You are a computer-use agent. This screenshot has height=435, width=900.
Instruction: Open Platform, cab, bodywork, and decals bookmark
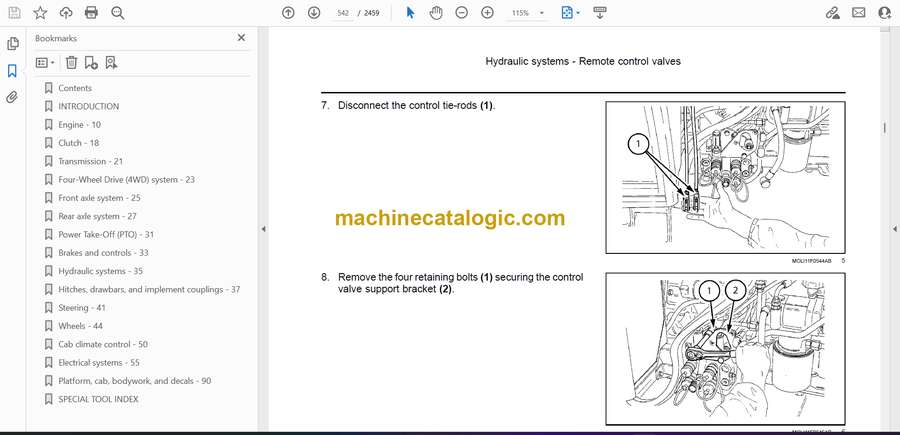click(134, 381)
